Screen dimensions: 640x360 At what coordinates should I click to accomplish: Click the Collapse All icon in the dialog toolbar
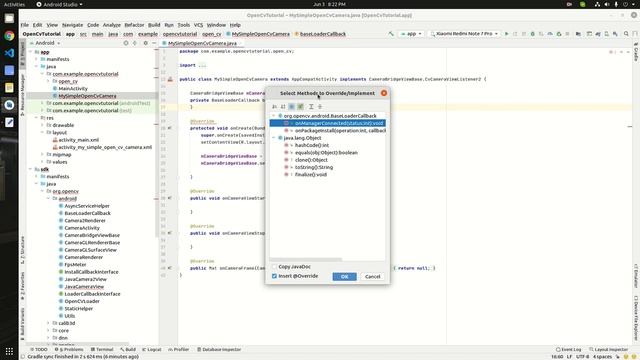point(320,107)
